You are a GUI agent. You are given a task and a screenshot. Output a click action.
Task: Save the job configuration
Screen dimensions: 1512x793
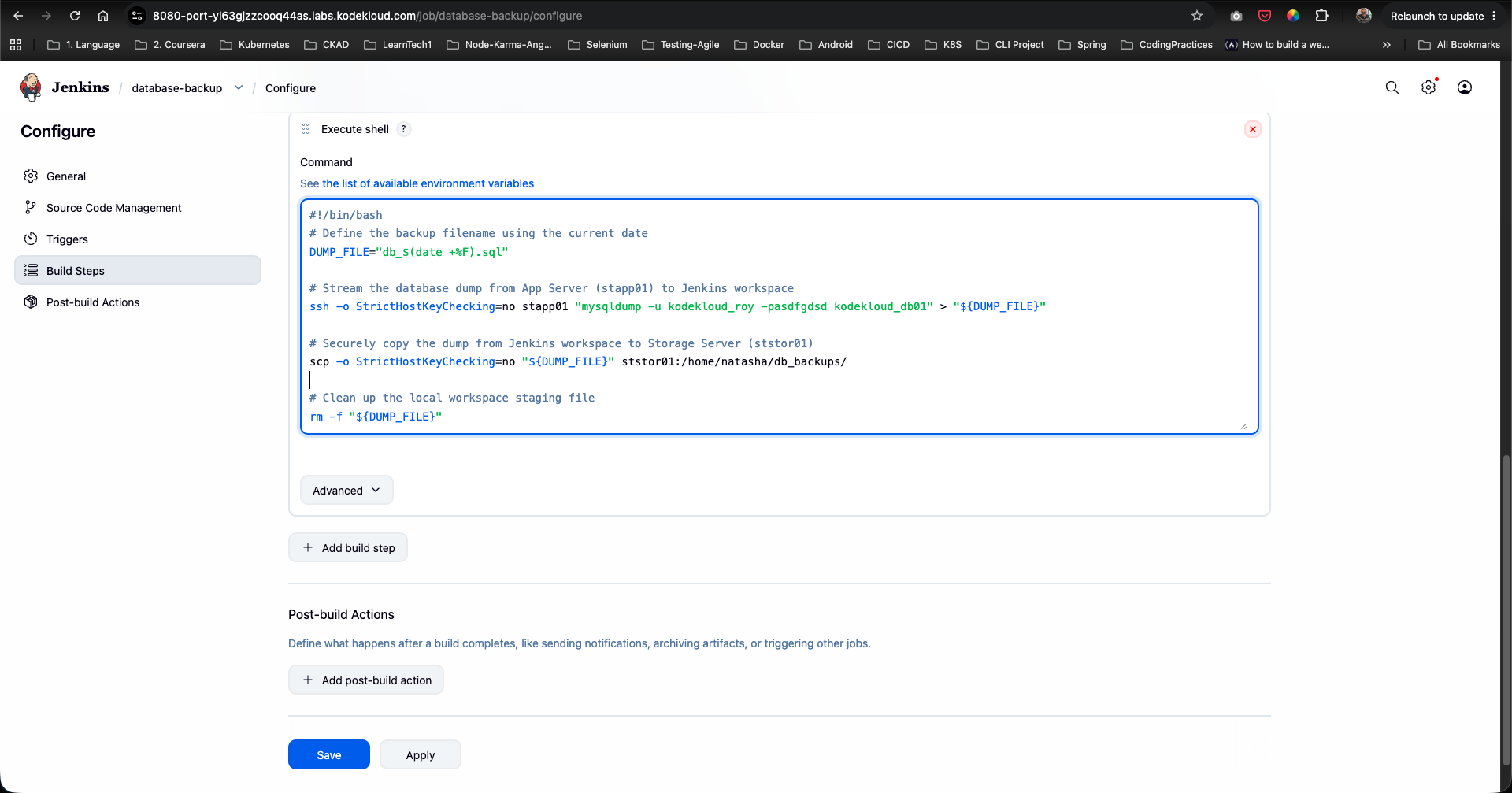tap(329, 754)
